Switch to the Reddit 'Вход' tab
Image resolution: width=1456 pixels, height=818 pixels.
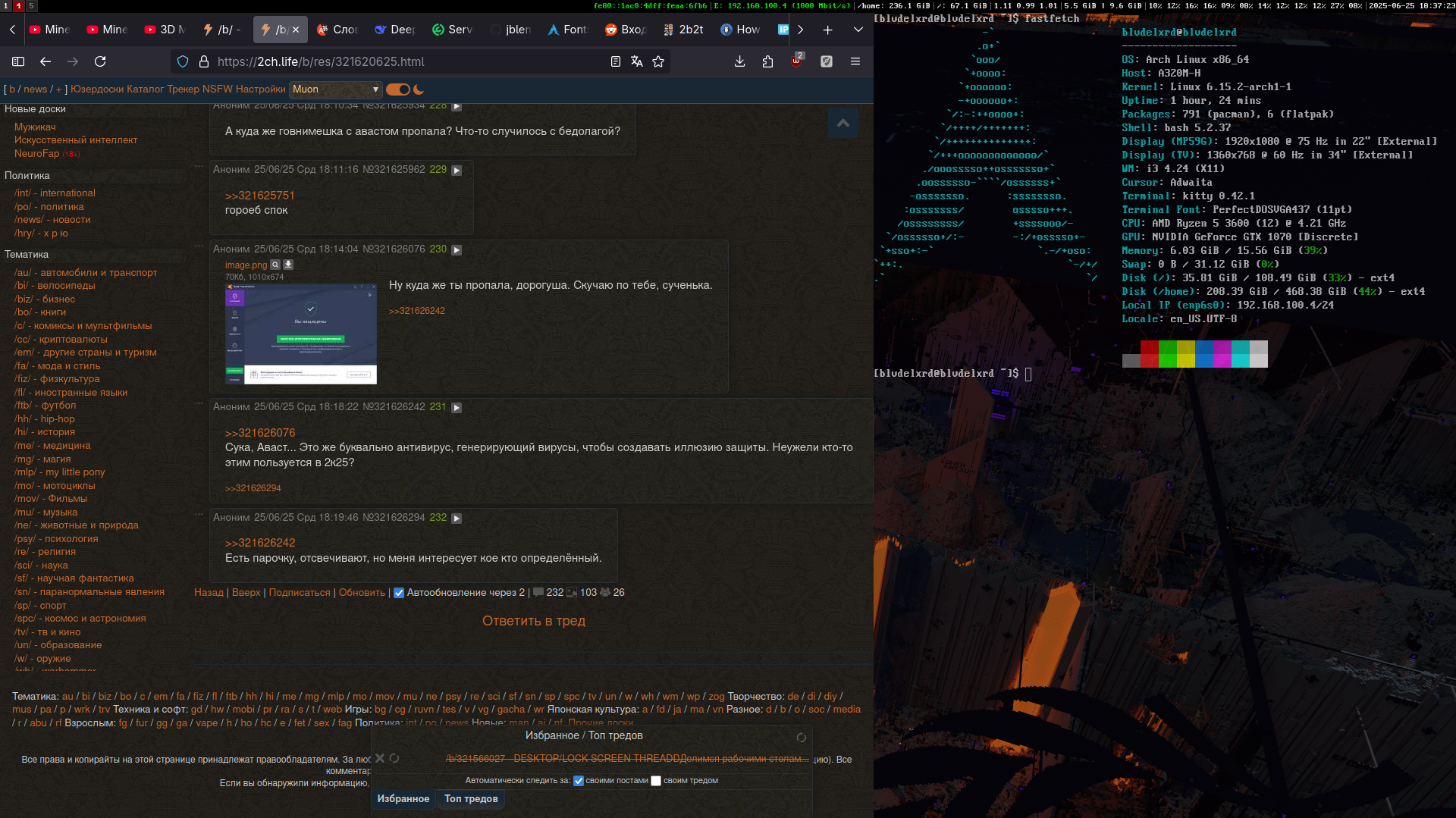click(x=626, y=30)
